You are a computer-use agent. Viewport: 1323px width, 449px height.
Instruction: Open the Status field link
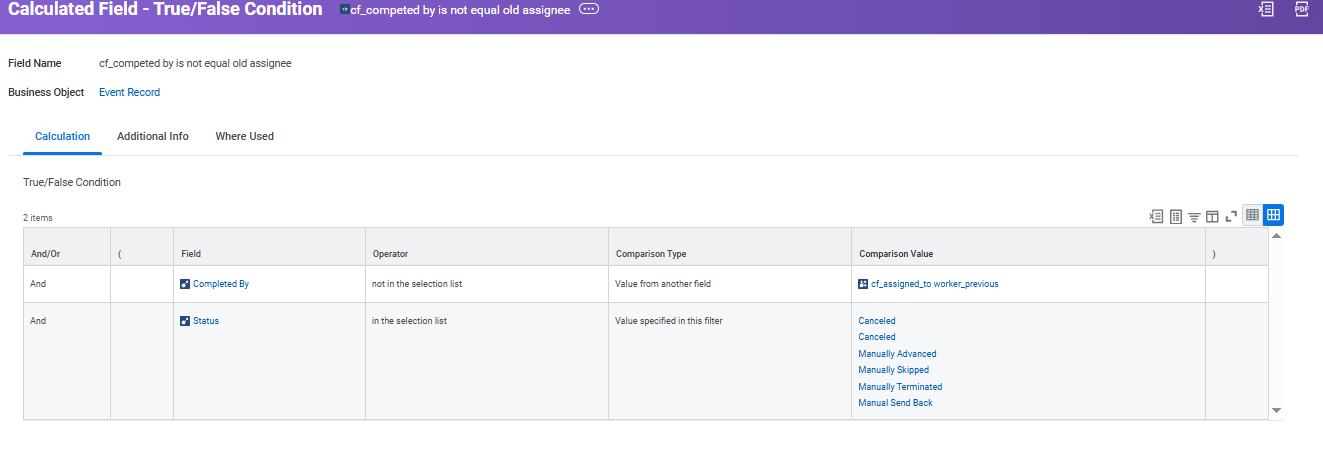click(x=206, y=321)
